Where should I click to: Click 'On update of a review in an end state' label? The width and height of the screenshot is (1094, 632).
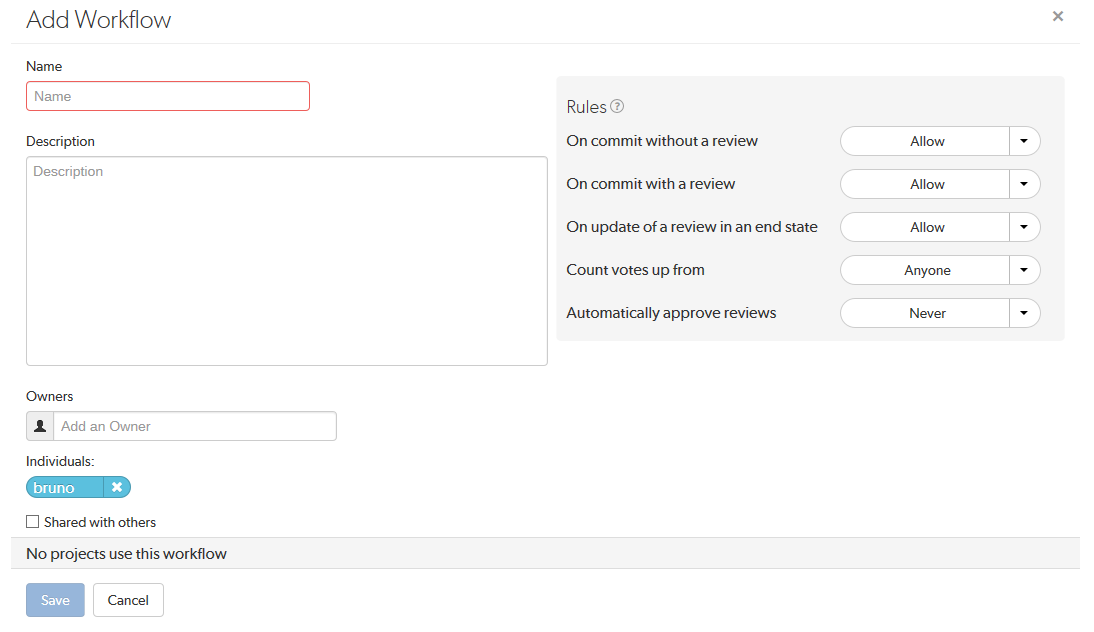(692, 227)
